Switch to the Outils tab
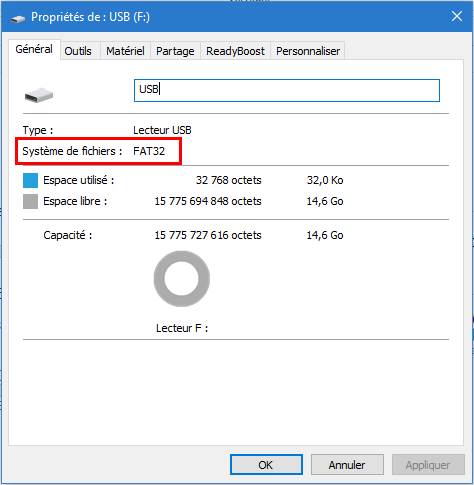Screen dimensions: 474x485 coord(78,51)
